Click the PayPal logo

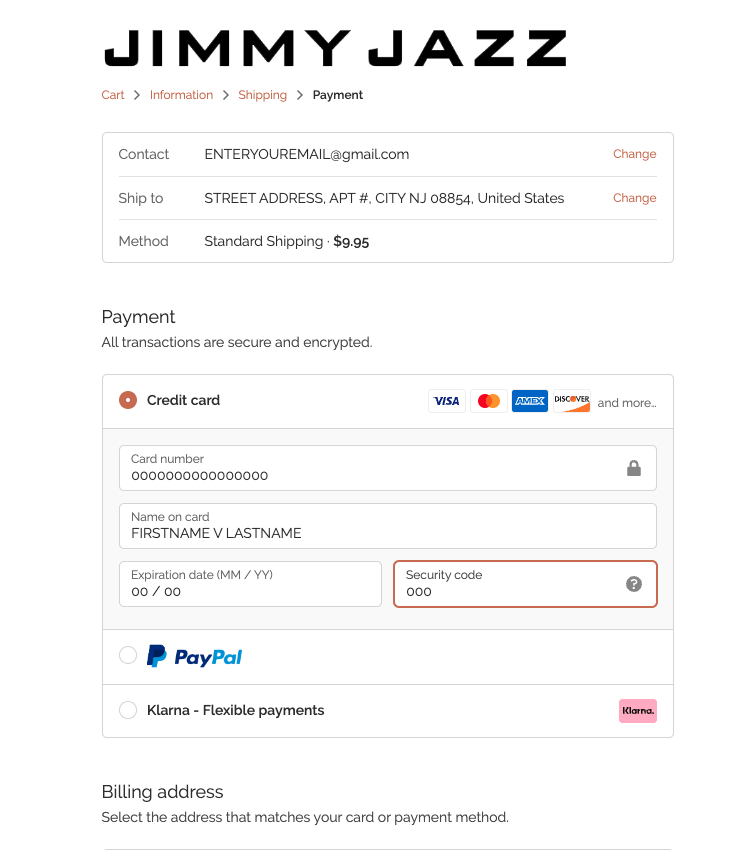(194, 656)
